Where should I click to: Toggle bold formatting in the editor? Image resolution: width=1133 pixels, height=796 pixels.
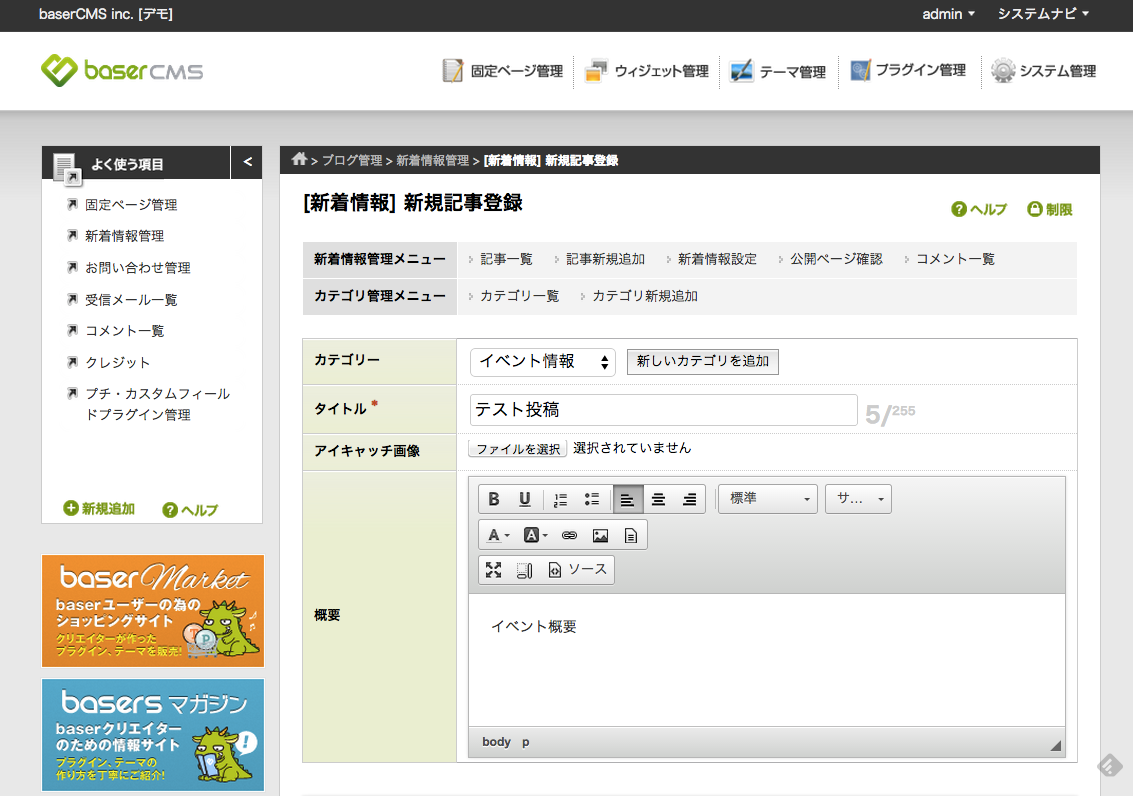pos(494,499)
